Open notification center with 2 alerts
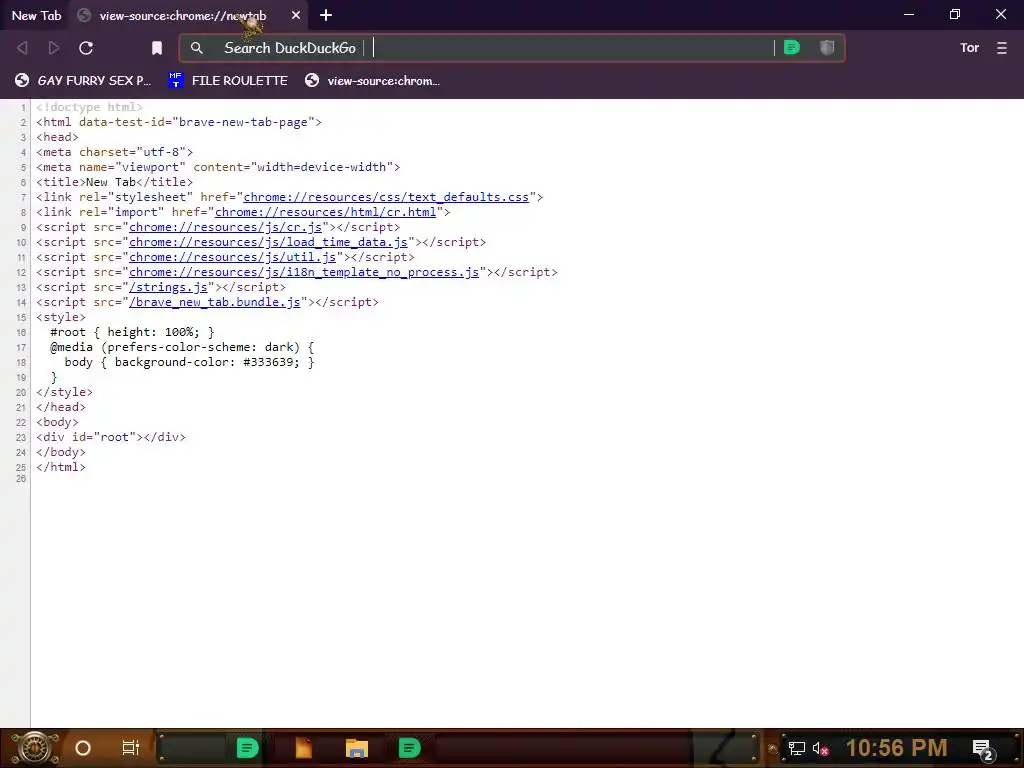 [983, 749]
